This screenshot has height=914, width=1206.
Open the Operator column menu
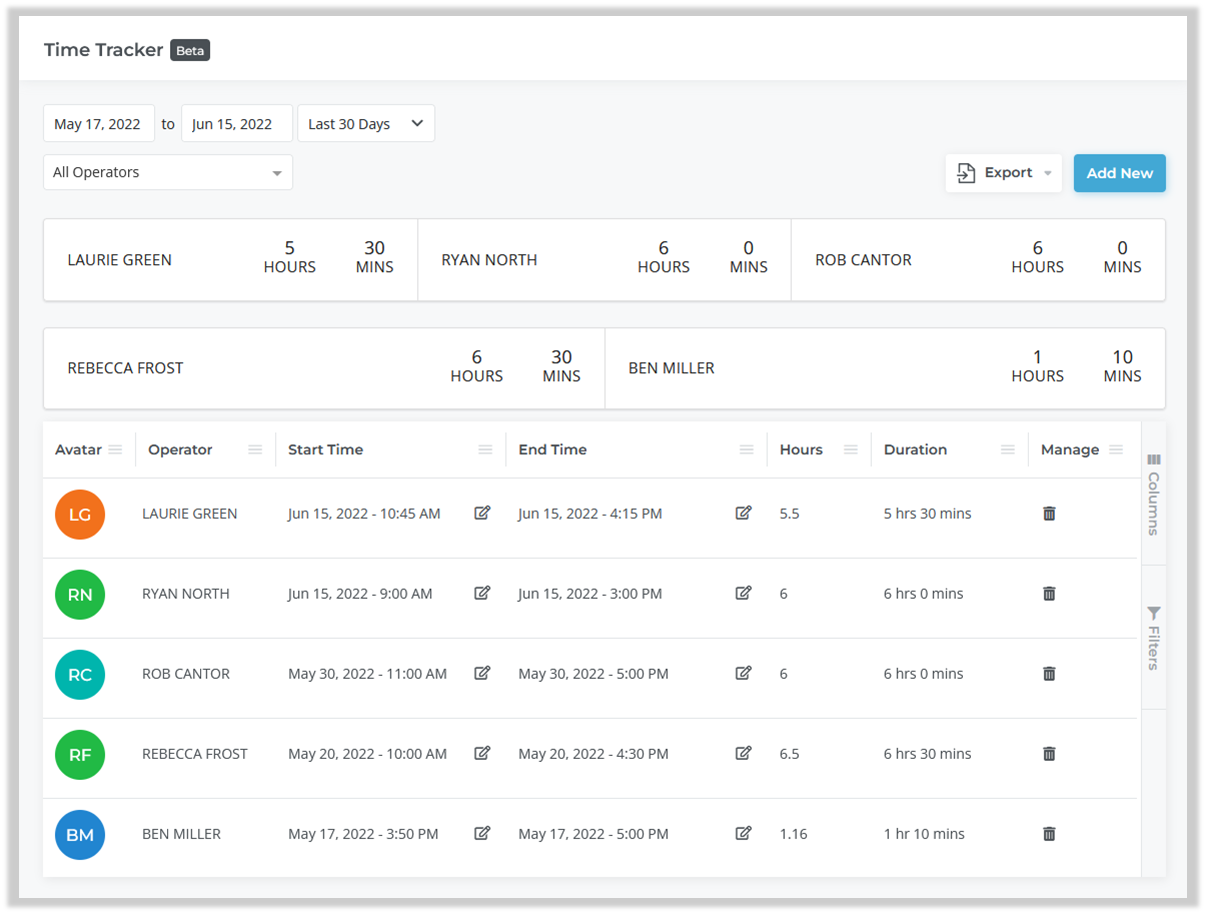click(255, 450)
